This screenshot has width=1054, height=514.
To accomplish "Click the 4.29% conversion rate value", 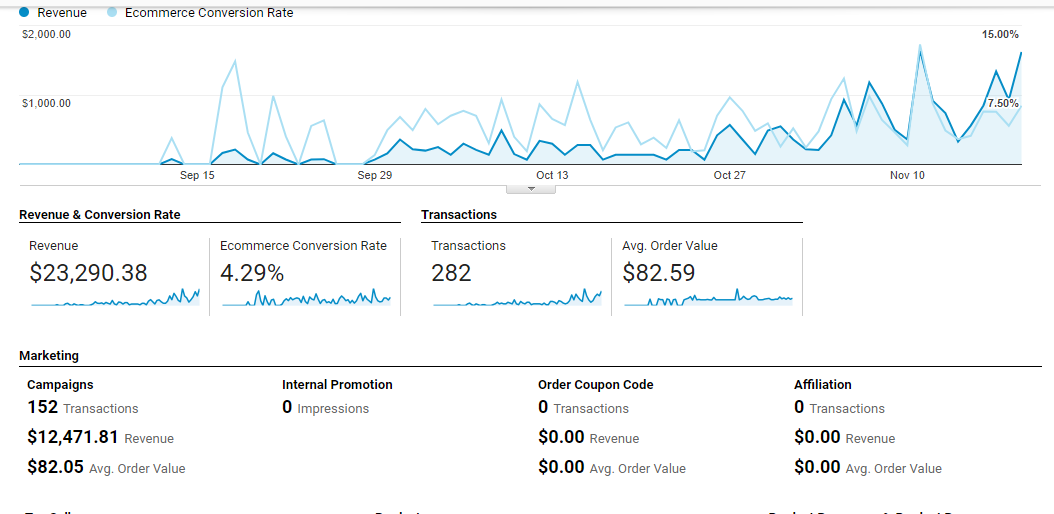I will click(x=252, y=272).
